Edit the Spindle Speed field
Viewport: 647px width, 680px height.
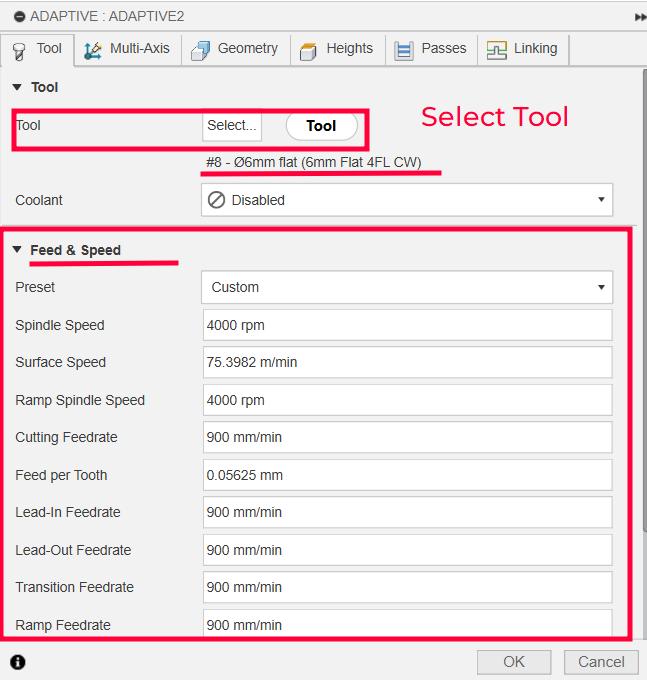click(x=407, y=325)
